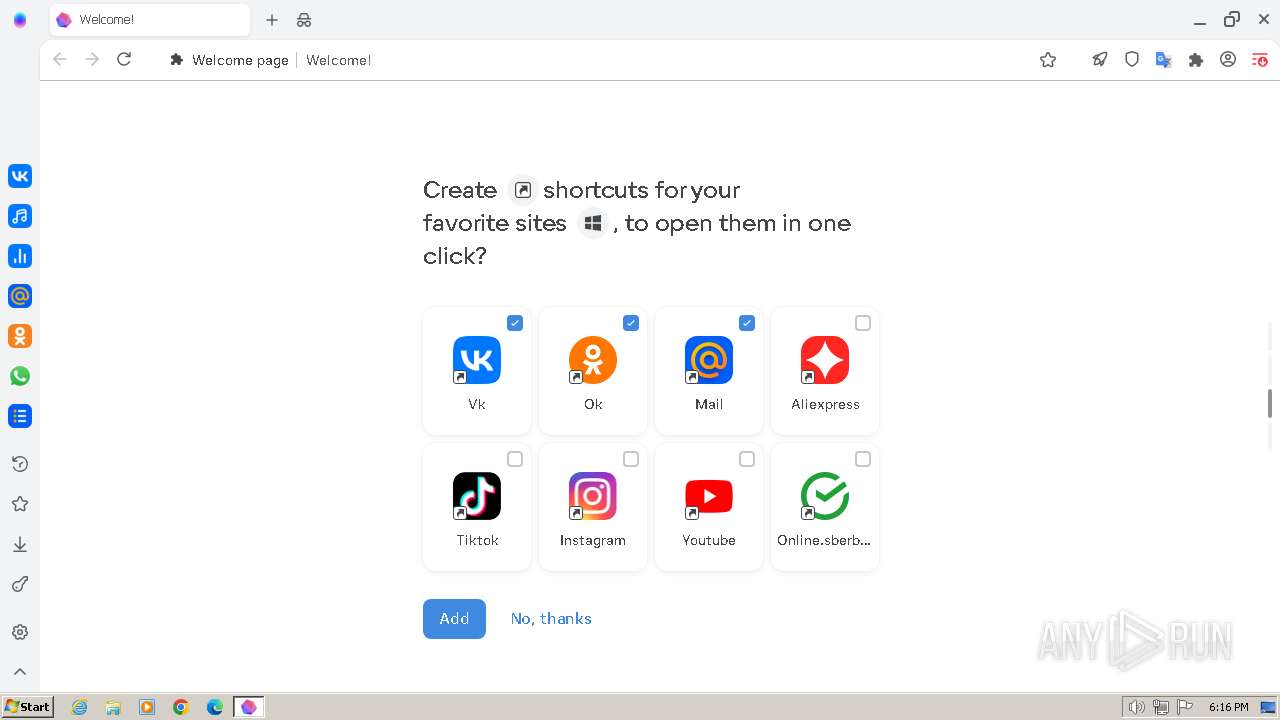
Task: Open bookmarks star in sidebar
Action: point(20,504)
